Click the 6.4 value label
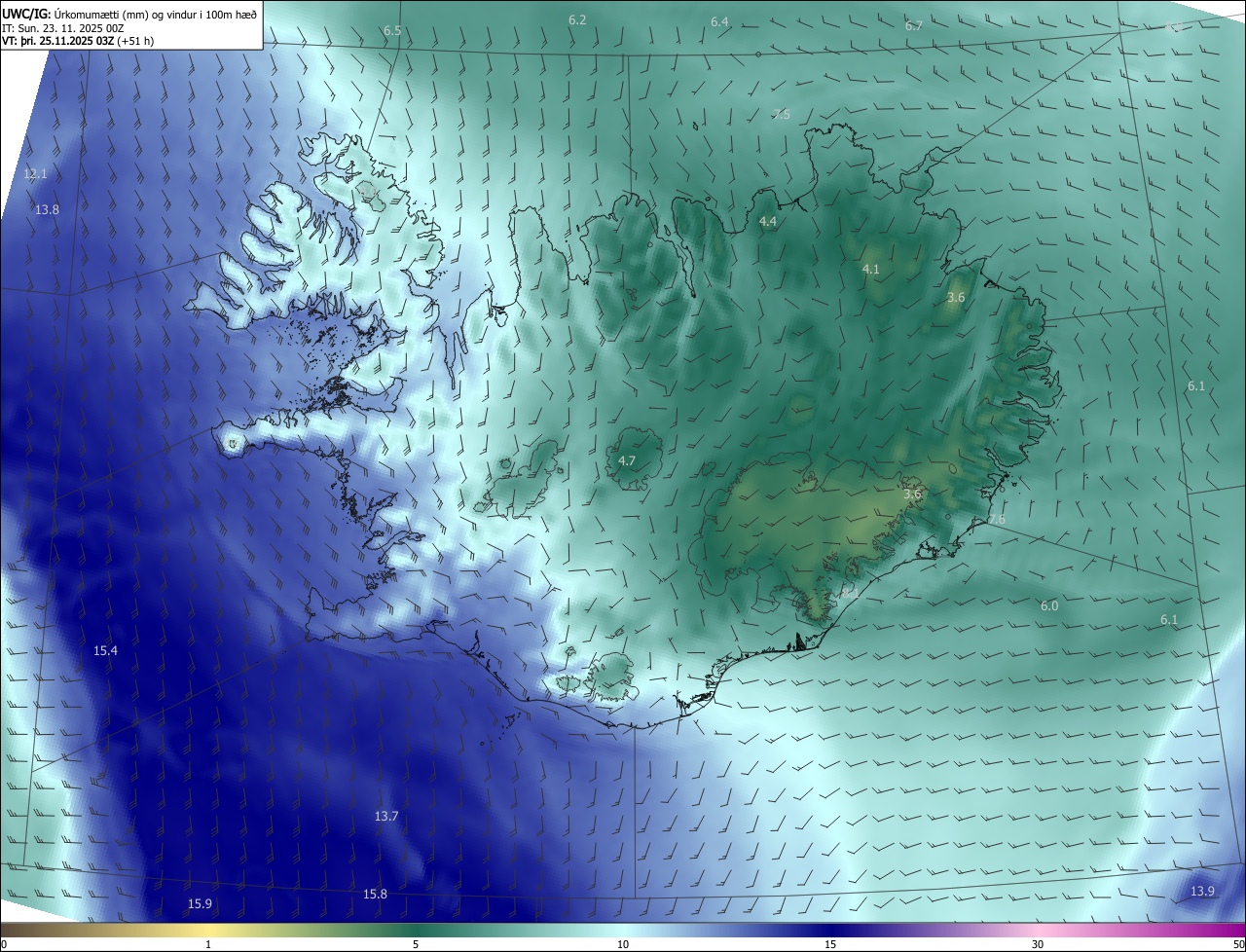The width and height of the screenshot is (1246, 952). click(x=719, y=21)
